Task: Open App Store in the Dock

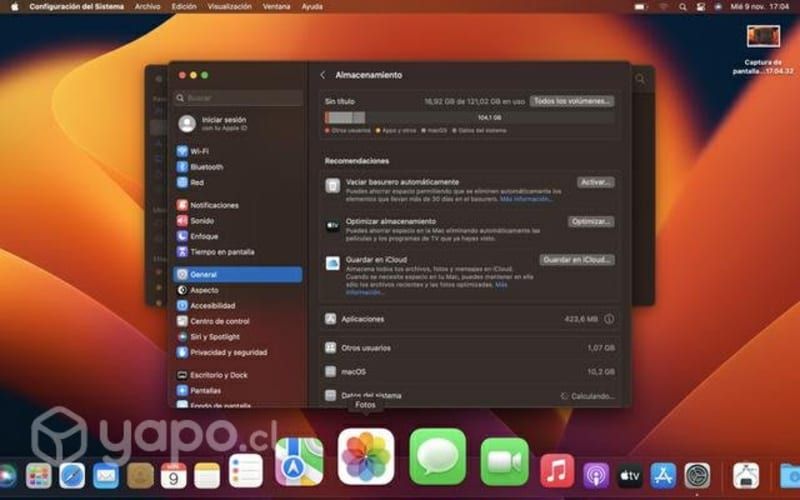Action: coord(663,476)
